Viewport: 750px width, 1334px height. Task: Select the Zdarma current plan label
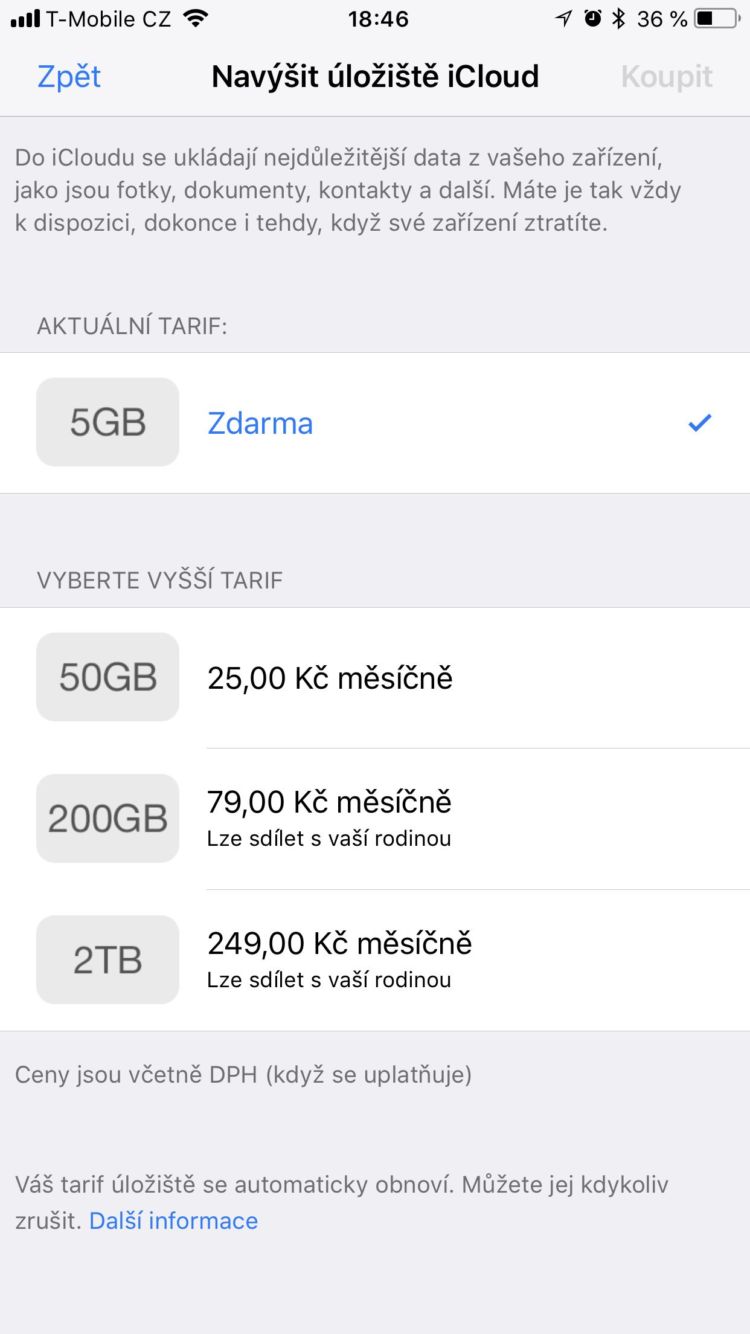coord(260,423)
